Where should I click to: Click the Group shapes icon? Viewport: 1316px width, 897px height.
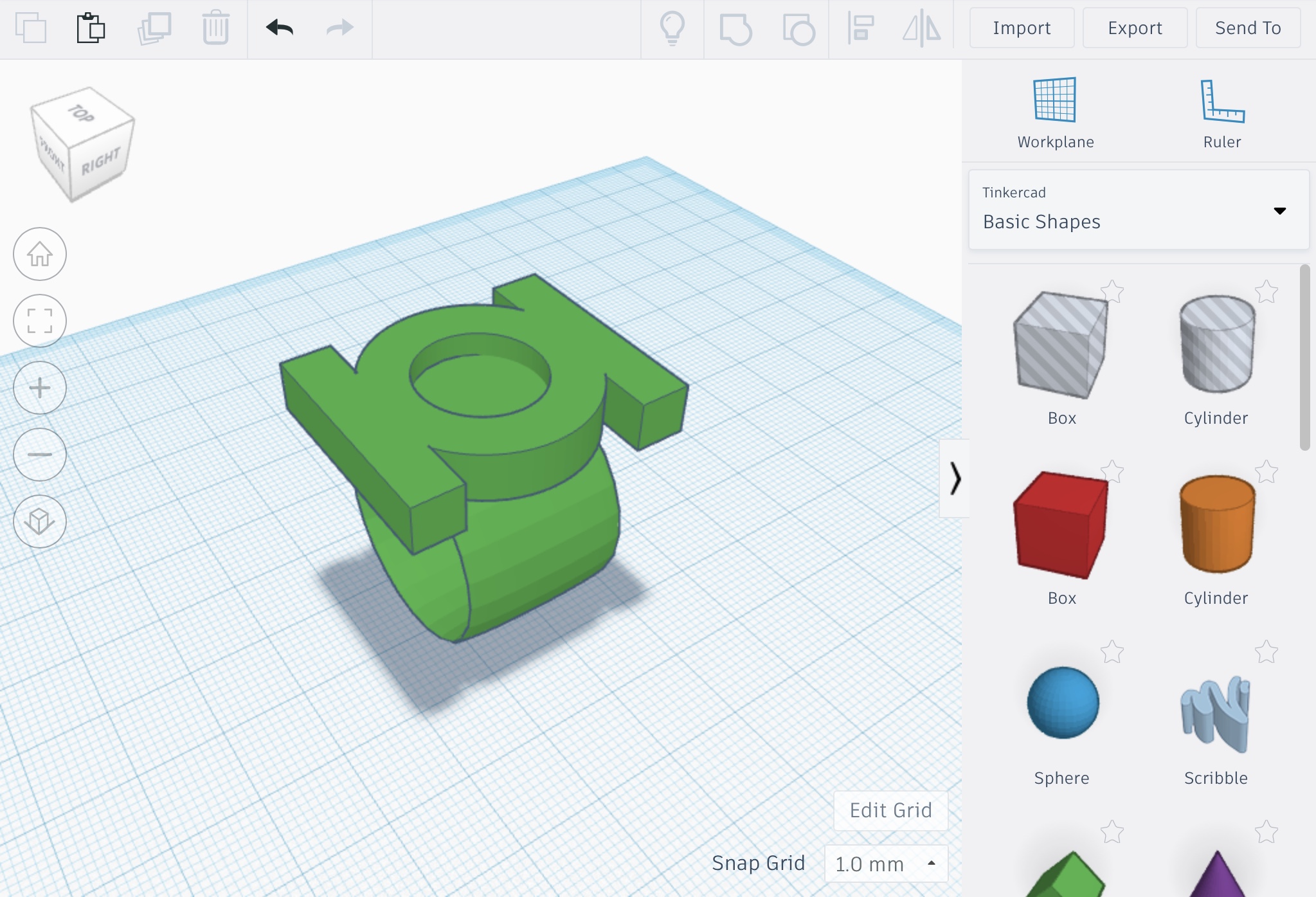pyautogui.click(x=735, y=29)
